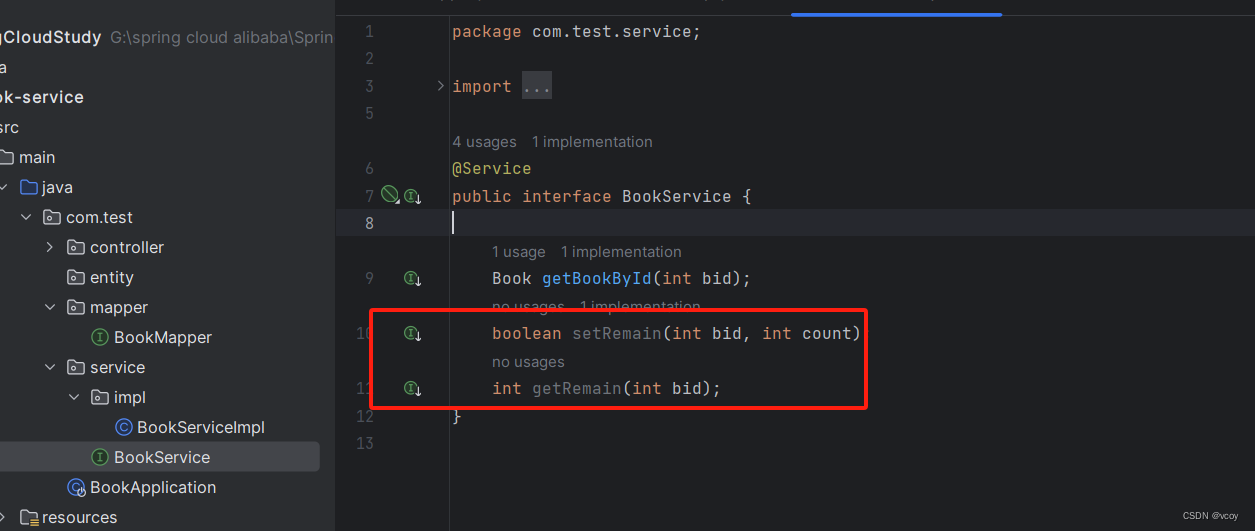1255x531 pixels.
Task: Click 'no usages' hint above getRemain
Action: (x=528, y=362)
